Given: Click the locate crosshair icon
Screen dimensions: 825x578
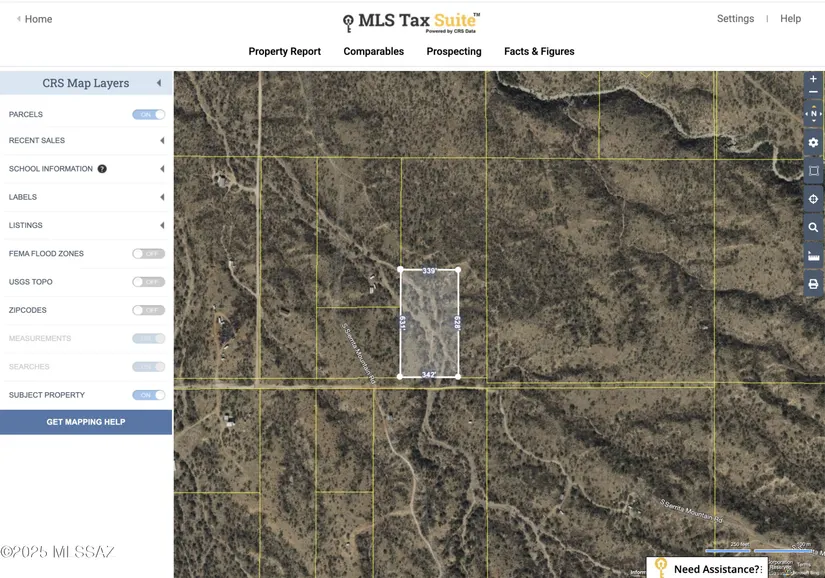Looking at the screenshot, I should tap(813, 199).
